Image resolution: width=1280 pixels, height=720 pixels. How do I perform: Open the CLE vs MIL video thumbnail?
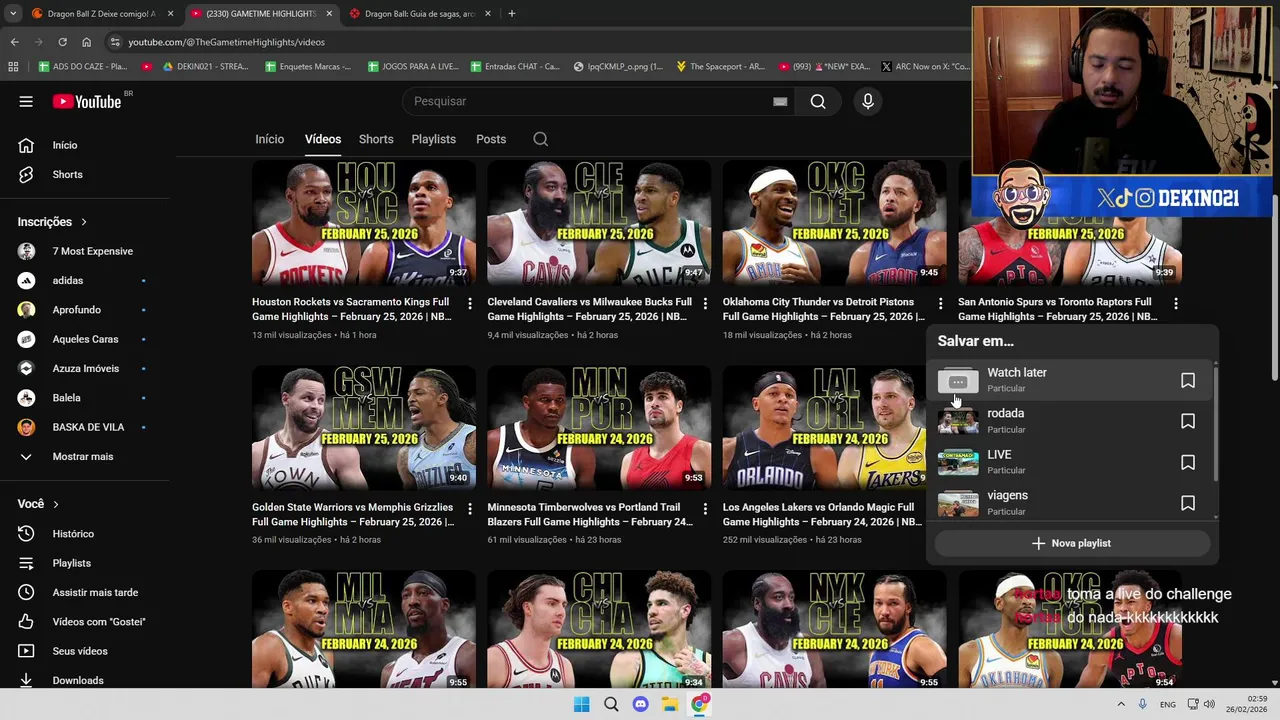[x=599, y=223]
